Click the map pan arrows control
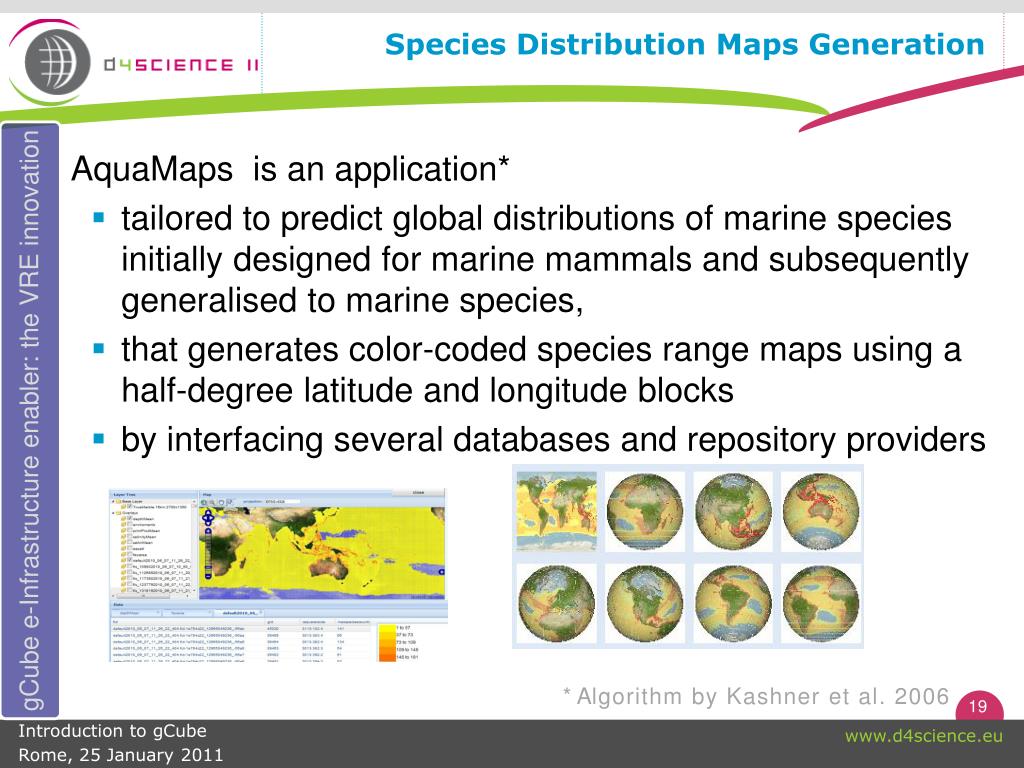 click(208, 518)
